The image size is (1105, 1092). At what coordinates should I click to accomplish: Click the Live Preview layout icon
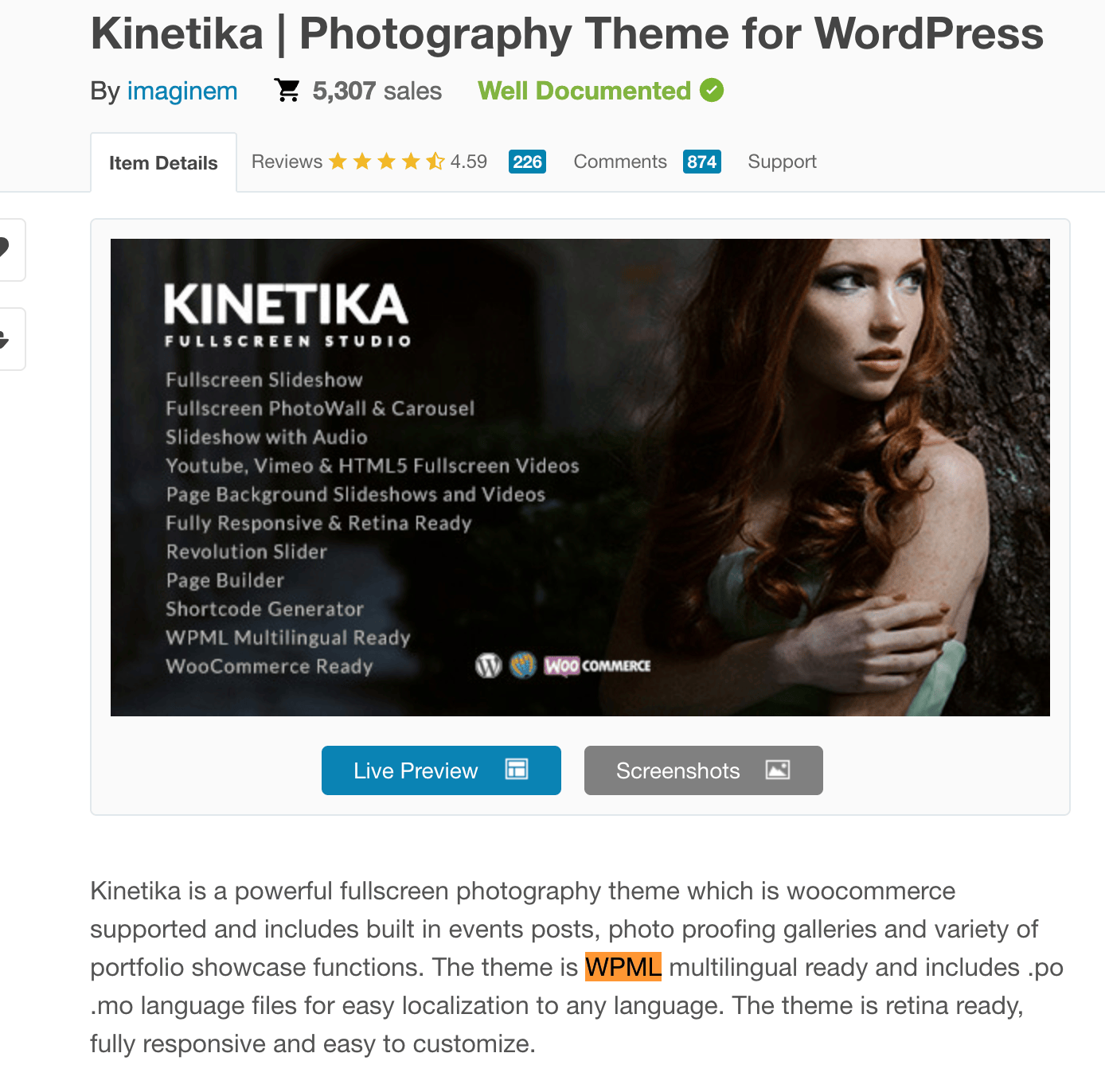(x=517, y=769)
